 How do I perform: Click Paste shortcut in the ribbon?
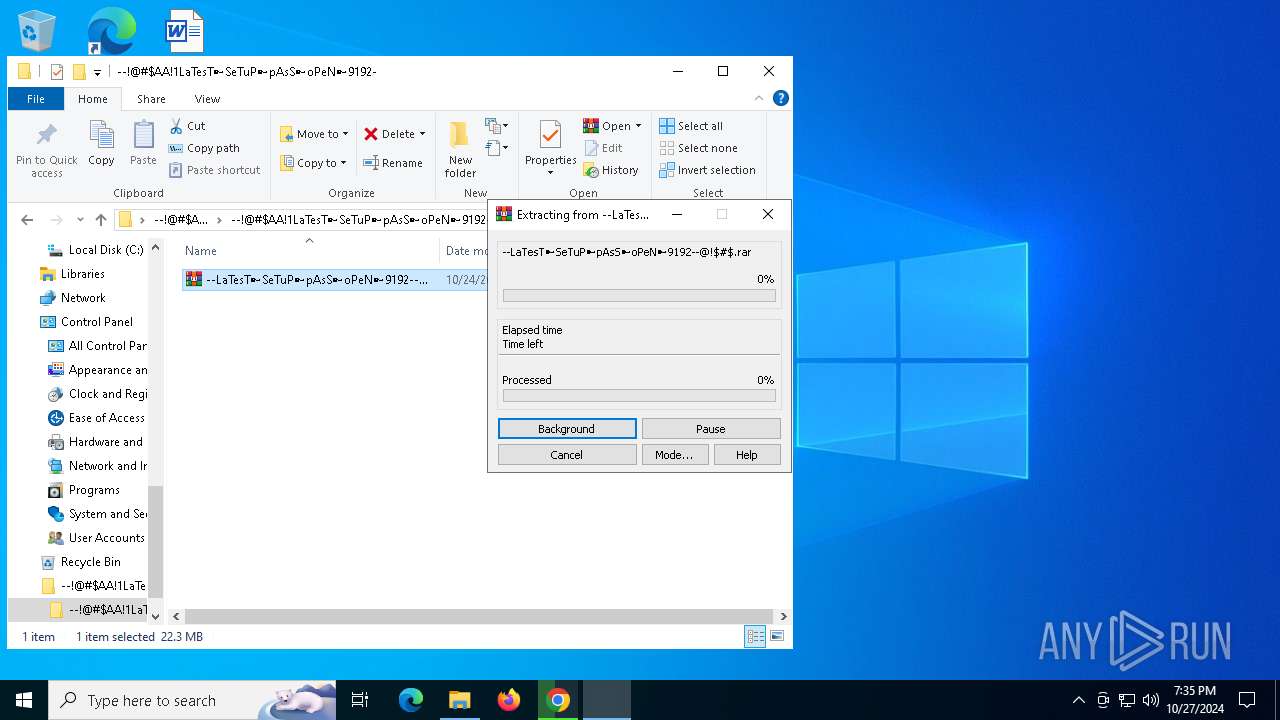tap(214, 170)
